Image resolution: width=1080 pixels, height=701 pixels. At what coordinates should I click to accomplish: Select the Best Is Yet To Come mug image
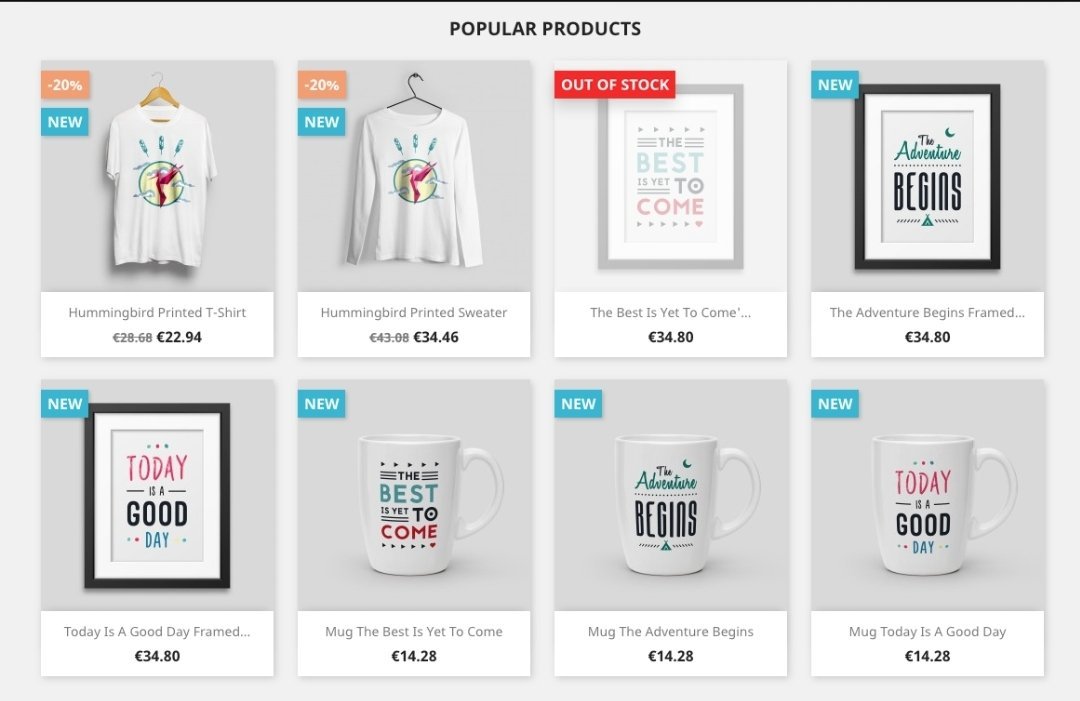pos(414,495)
